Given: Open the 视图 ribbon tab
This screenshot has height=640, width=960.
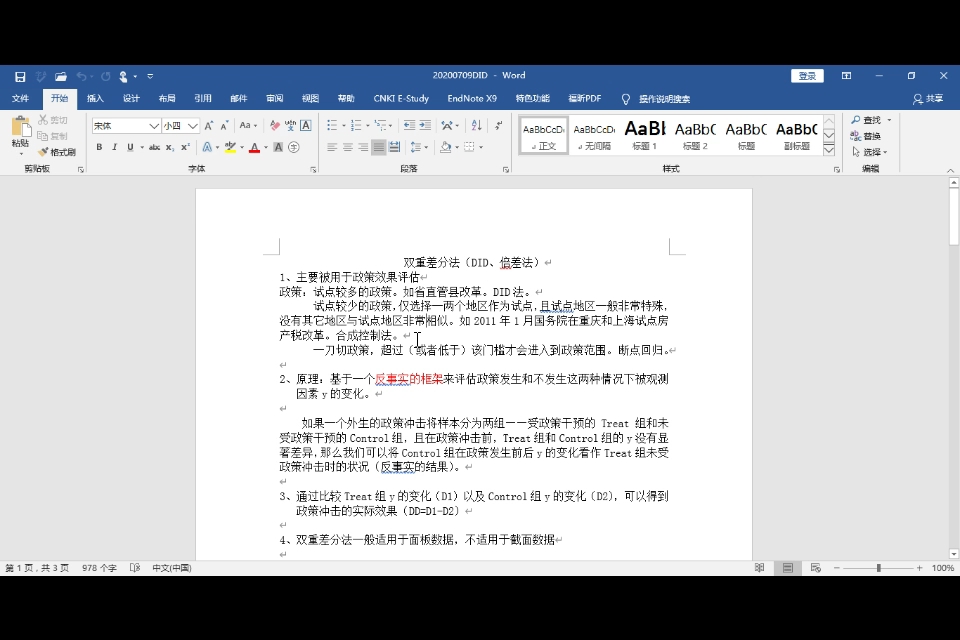Looking at the screenshot, I should tap(310, 98).
